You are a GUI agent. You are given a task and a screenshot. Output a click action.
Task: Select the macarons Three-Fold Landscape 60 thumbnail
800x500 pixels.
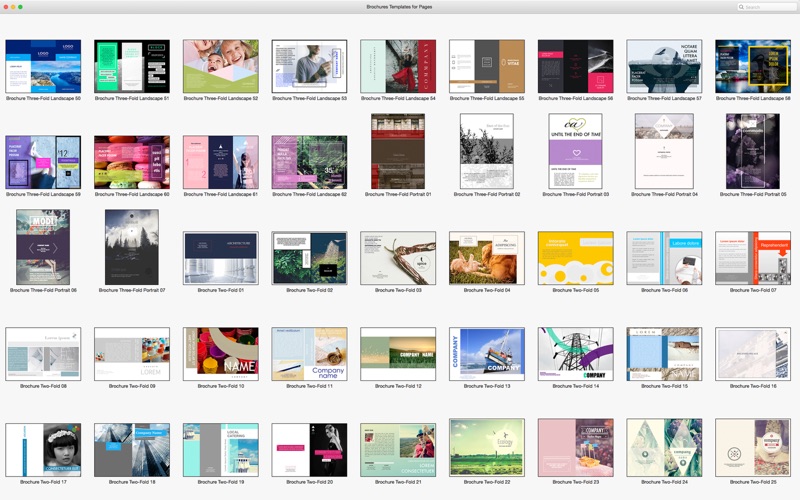click(132, 162)
